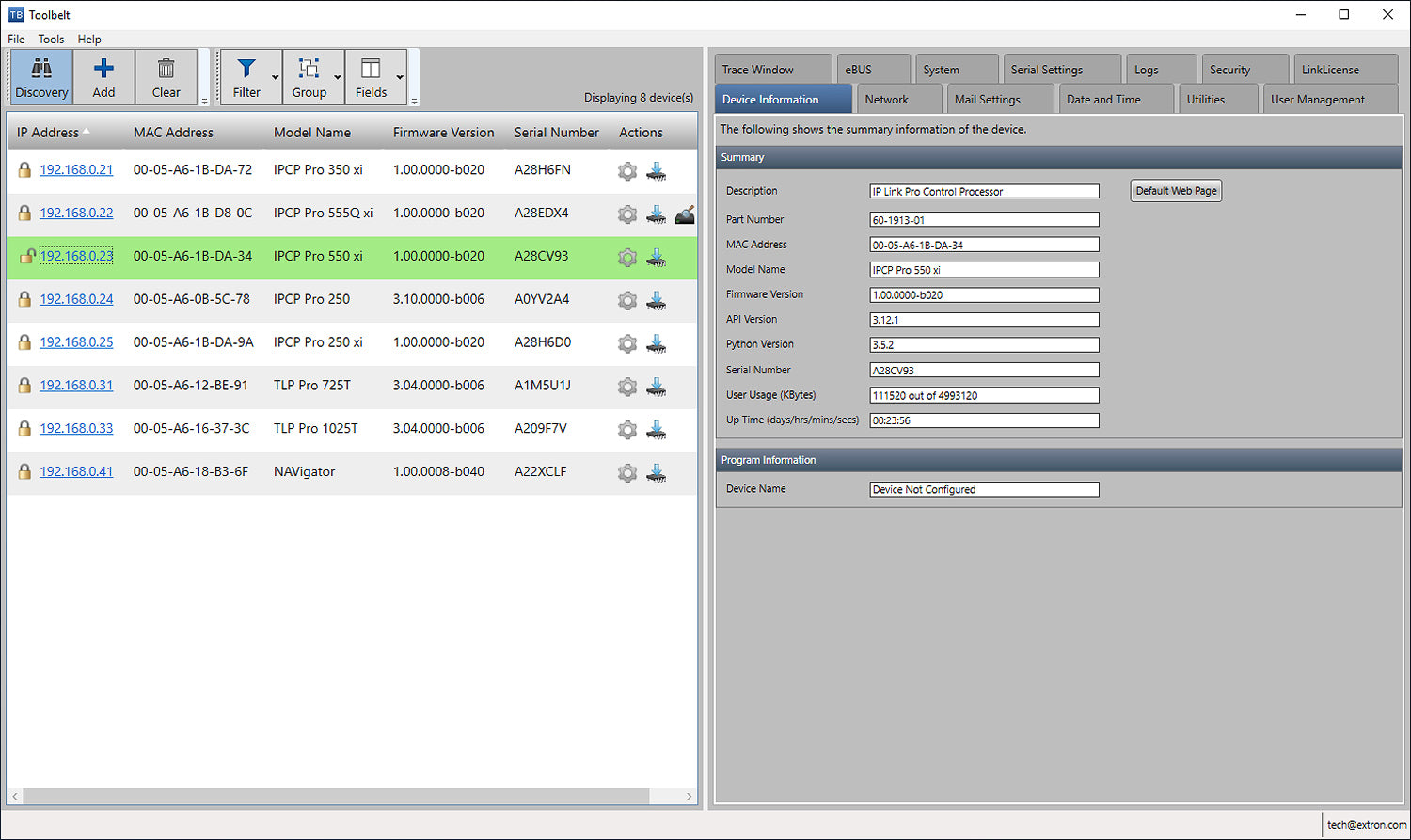Click firmware update icon for 192.168.0.22
This screenshot has width=1411, height=840.
[657, 214]
